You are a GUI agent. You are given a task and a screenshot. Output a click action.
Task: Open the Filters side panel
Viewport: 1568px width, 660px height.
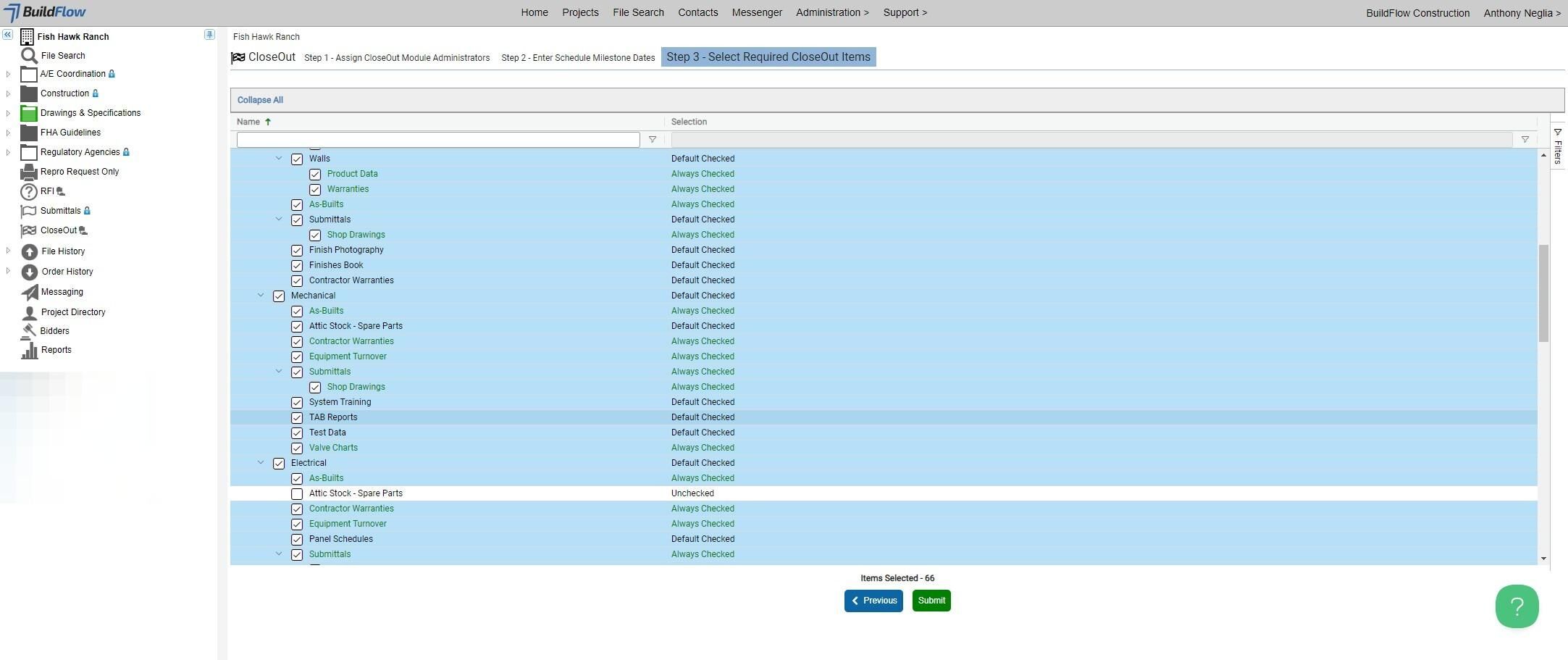click(x=1558, y=147)
